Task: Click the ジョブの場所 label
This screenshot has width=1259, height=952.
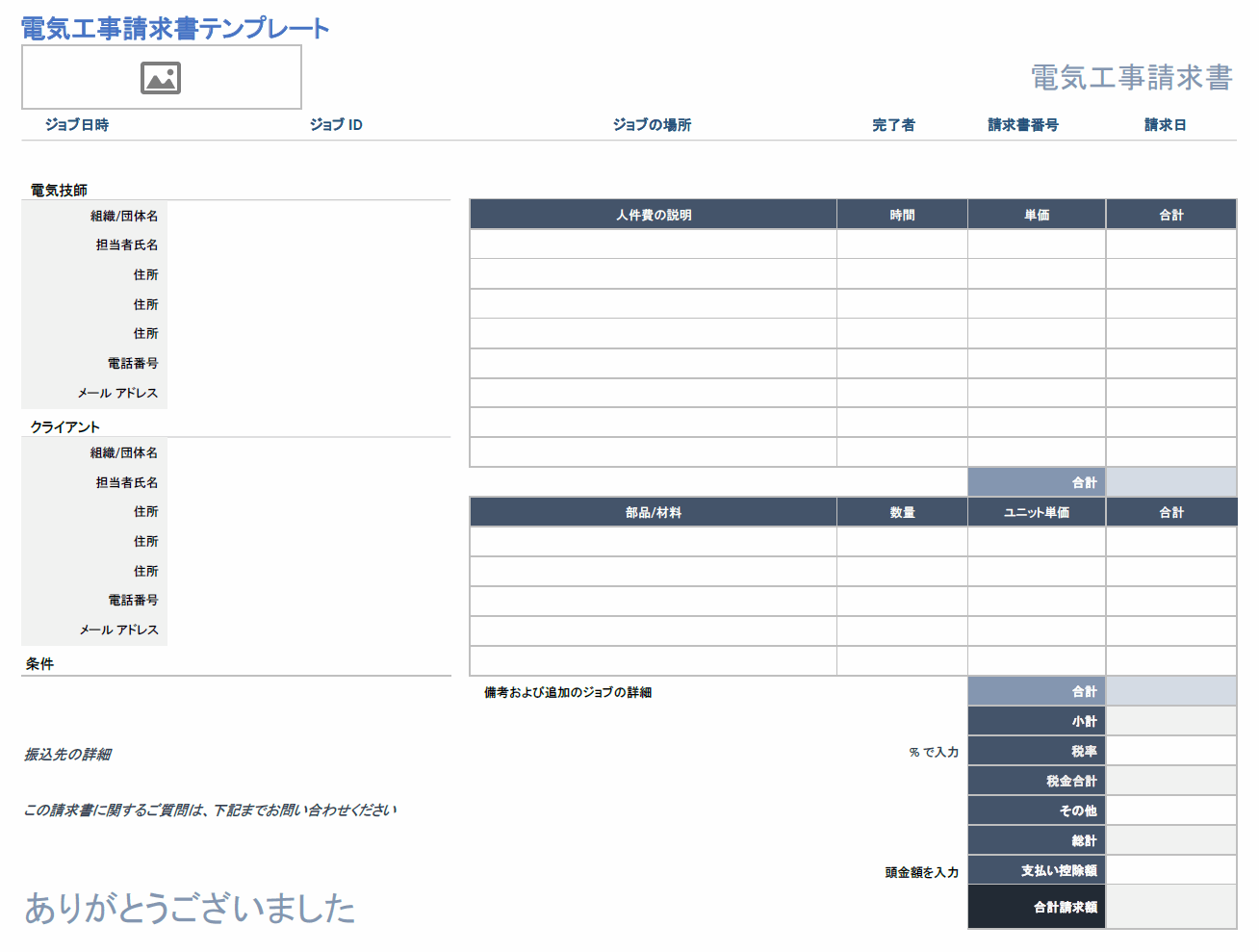Action: [x=652, y=125]
